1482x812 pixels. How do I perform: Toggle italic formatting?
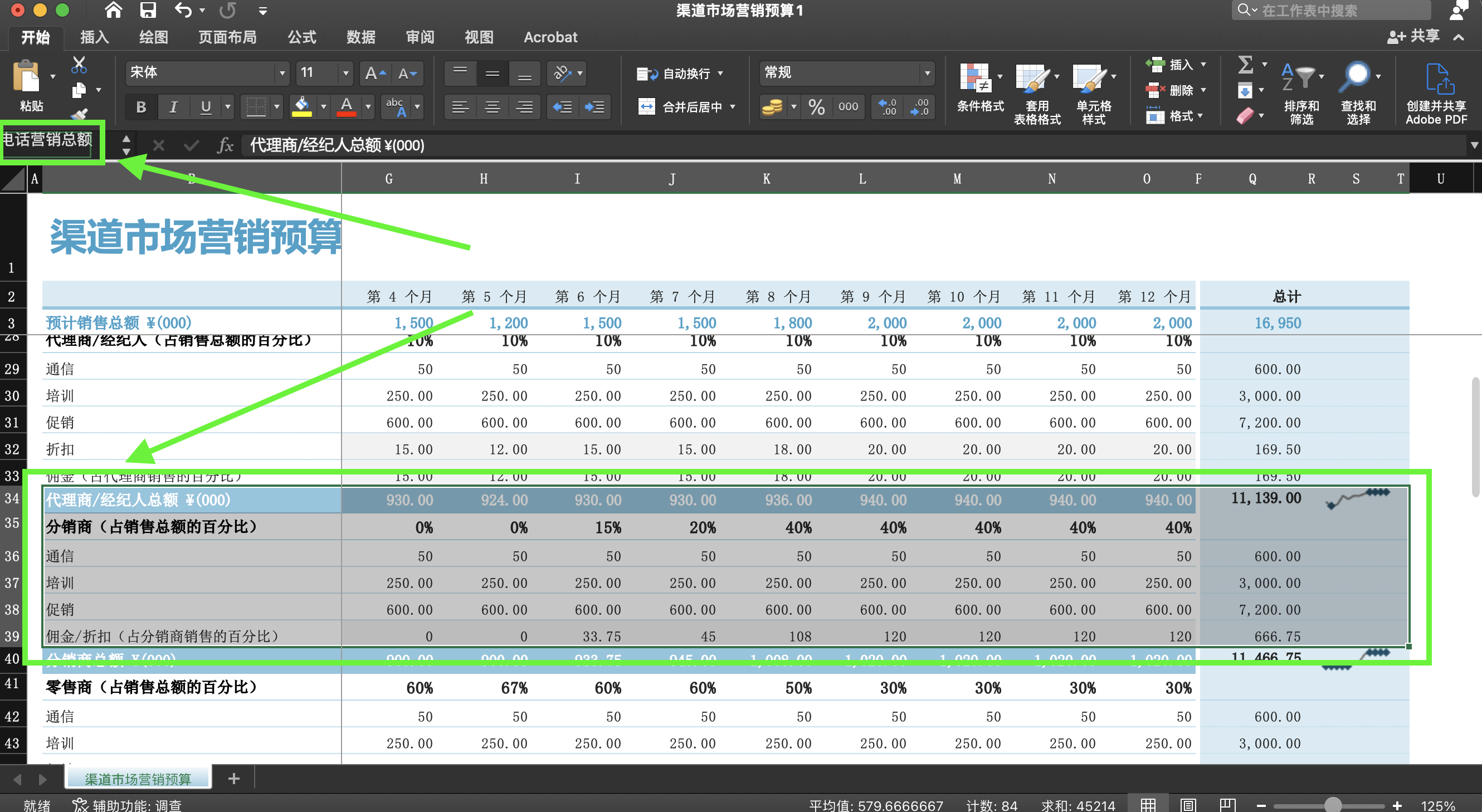click(x=174, y=106)
